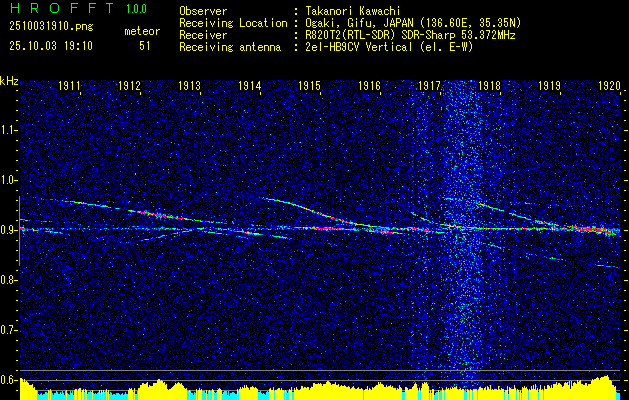Click the "Observer" field label
The height and width of the screenshot is (400, 629).
pyautogui.click(x=203, y=11)
